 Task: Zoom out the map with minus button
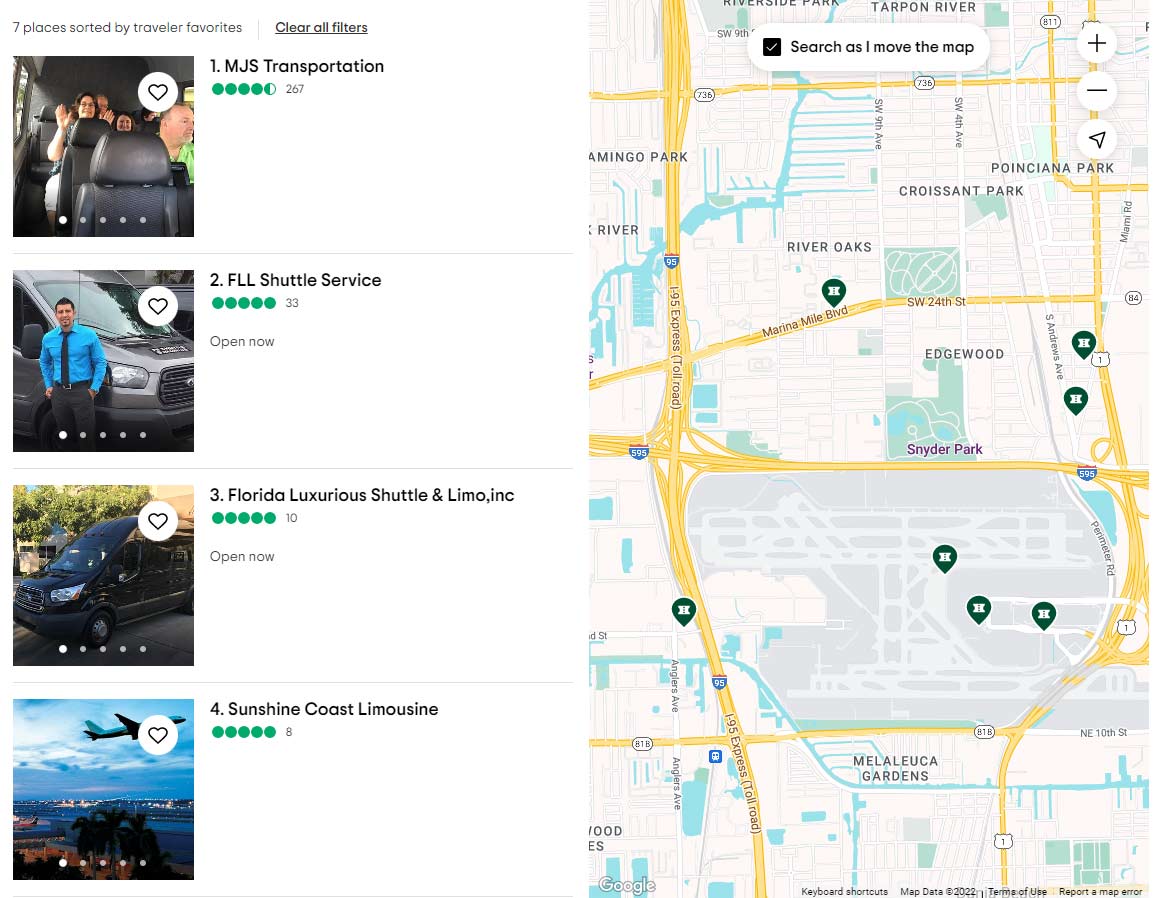pyautogui.click(x=1096, y=91)
